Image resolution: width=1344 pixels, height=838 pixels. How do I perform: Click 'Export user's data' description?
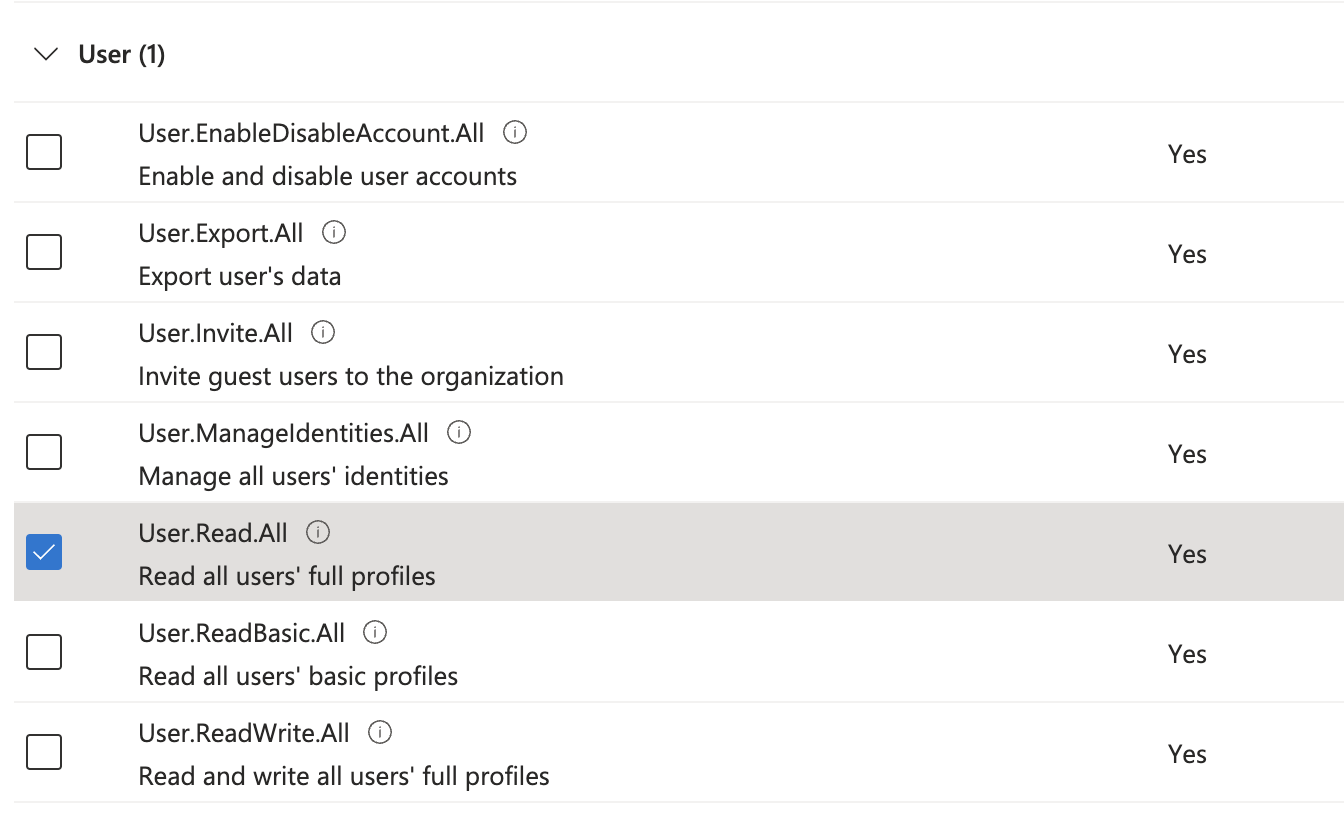pos(240,276)
